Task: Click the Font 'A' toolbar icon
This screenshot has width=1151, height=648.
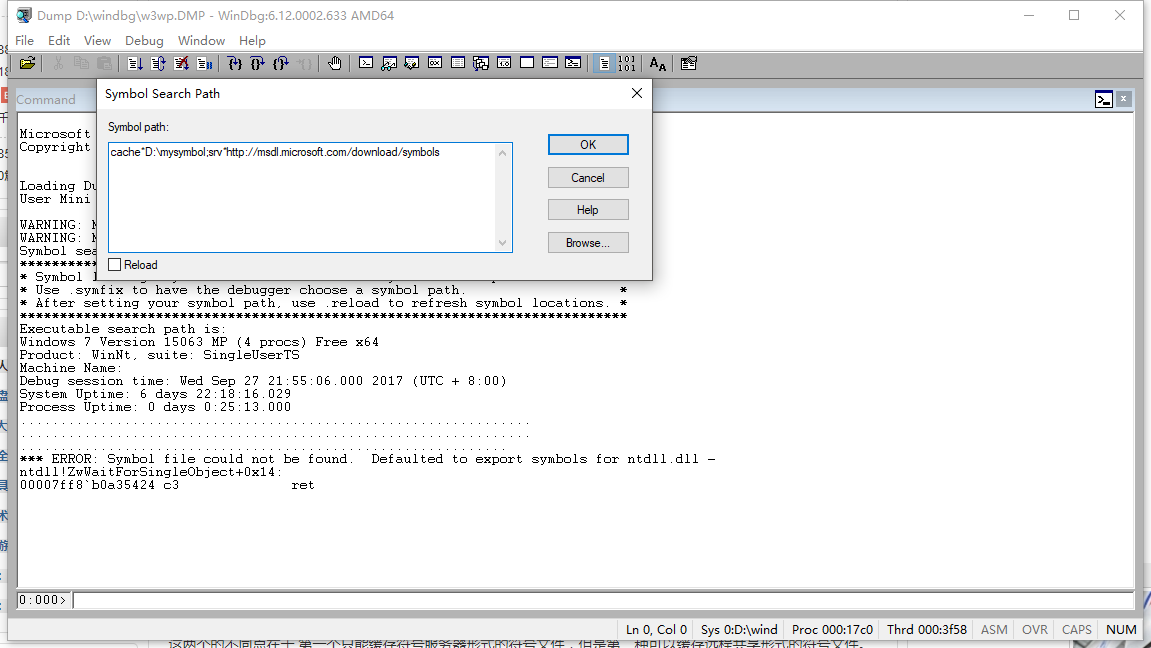Action: (x=658, y=64)
